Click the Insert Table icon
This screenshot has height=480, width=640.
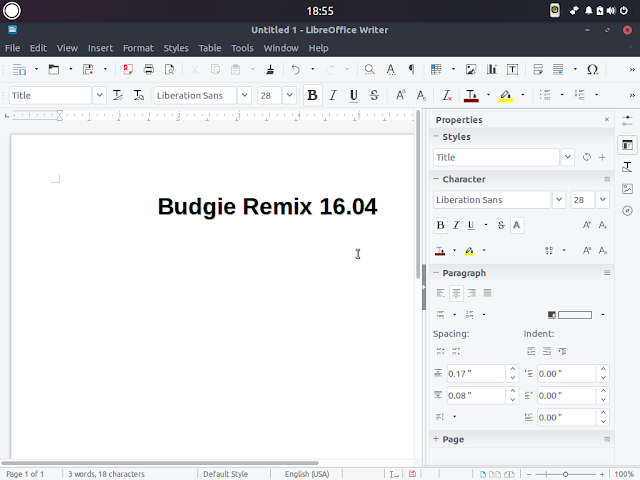(x=436, y=69)
